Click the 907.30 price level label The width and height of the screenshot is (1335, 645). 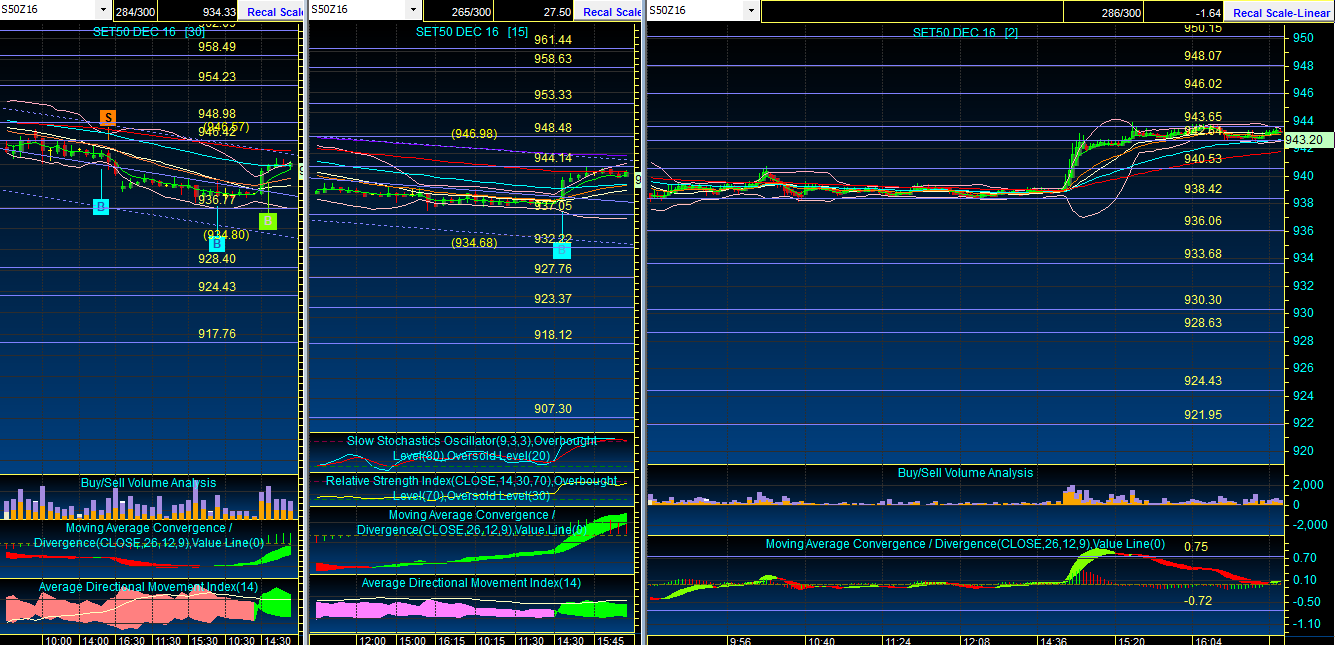coord(553,409)
